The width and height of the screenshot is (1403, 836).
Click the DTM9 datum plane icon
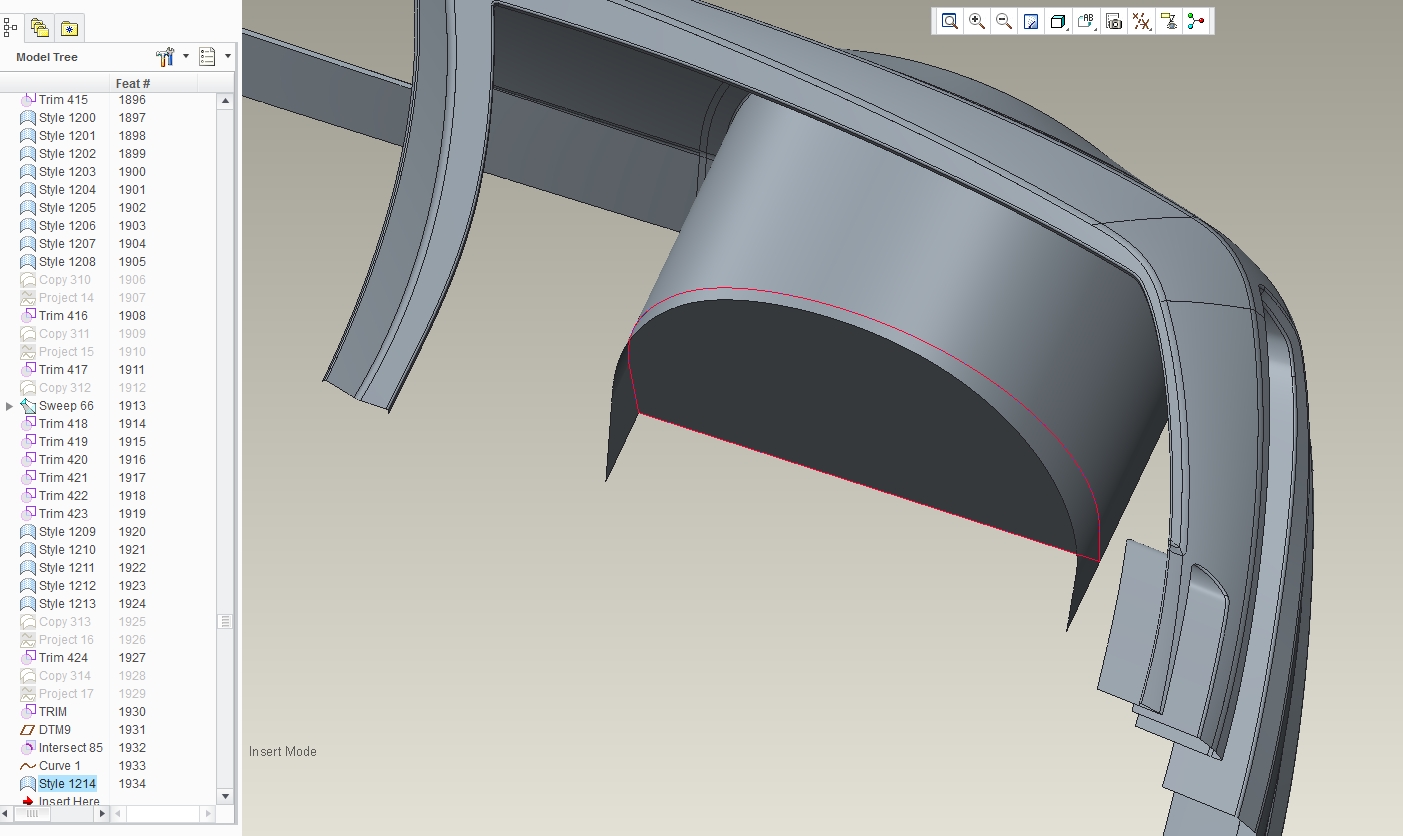coord(28,730)
